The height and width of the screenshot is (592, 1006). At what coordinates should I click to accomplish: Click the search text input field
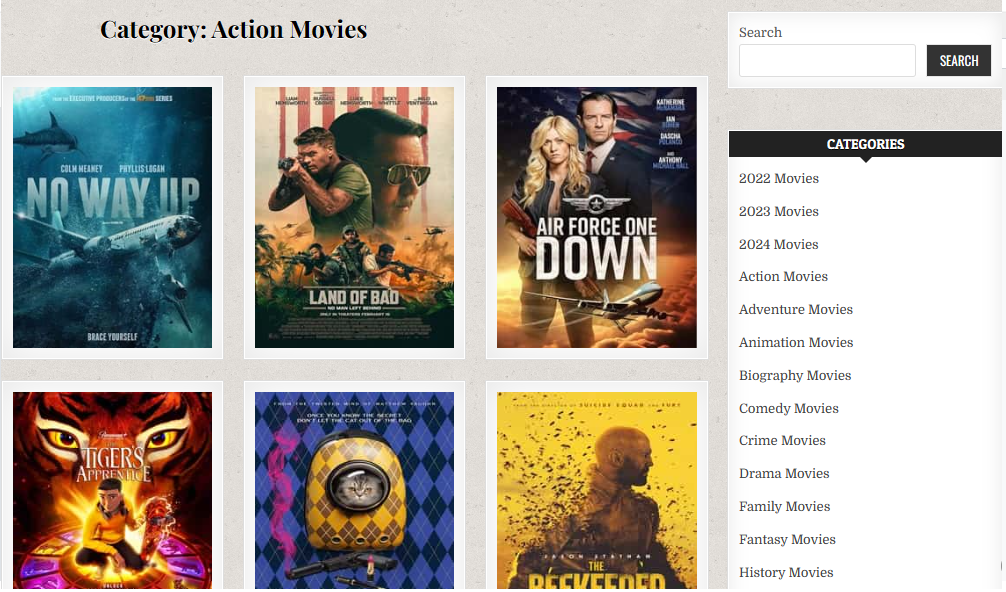pyautogui.click(x=826, y=61)
